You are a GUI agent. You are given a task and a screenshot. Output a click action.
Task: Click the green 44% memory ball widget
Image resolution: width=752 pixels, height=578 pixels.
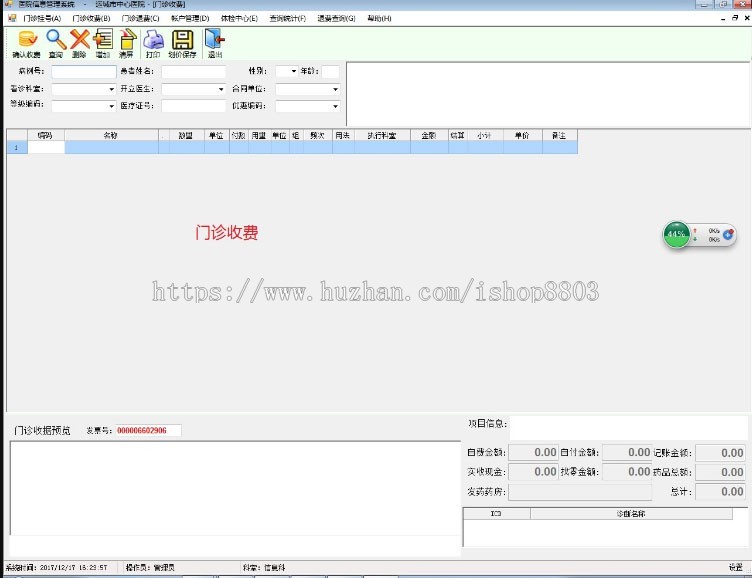(676, 234)
